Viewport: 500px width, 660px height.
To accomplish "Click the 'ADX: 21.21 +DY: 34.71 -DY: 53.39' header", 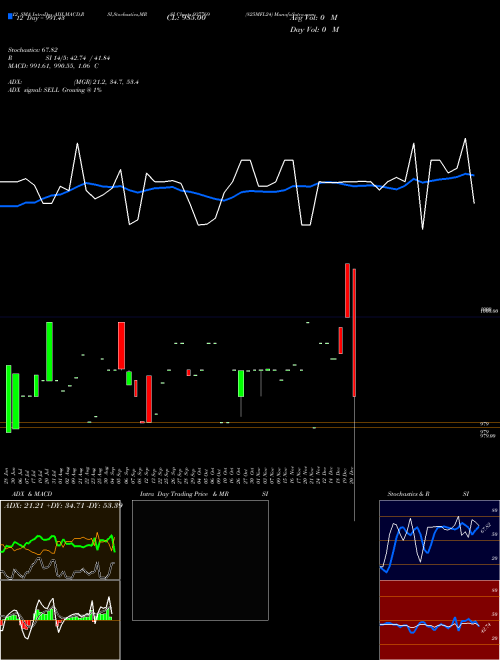I will [x=63, y=505].
